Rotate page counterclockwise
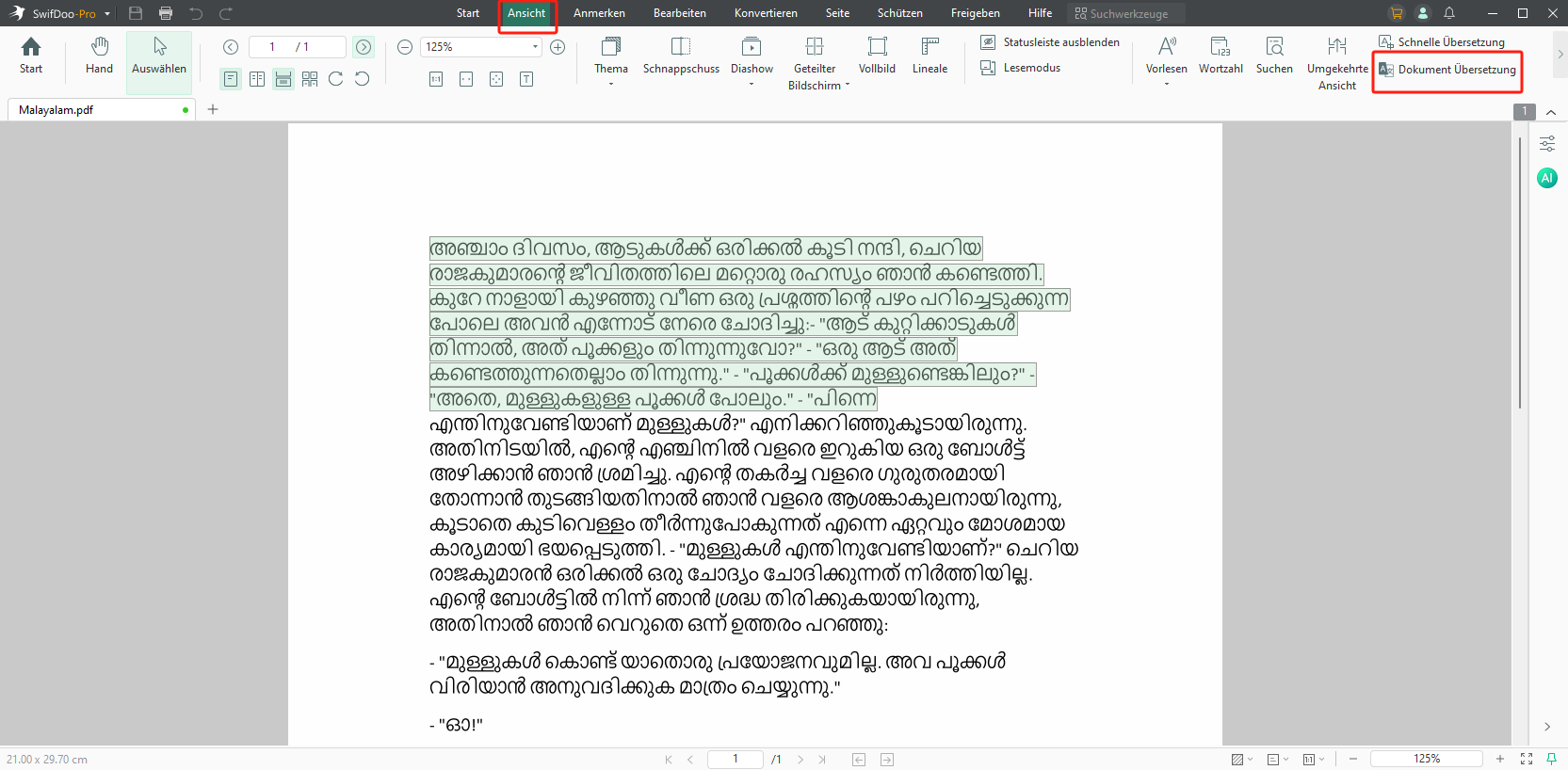 (363, 79)
